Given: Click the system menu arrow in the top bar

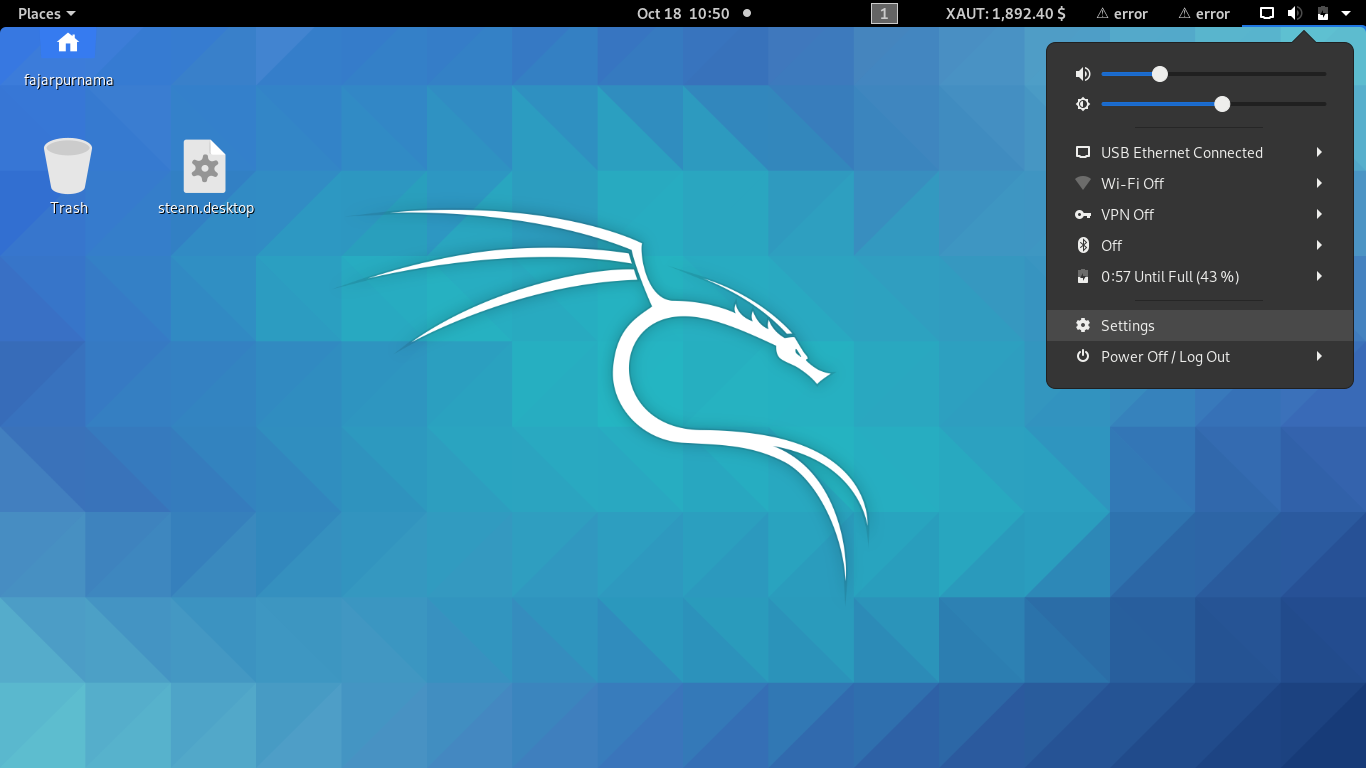Looking at the screenshot, I should (1345, 13).
